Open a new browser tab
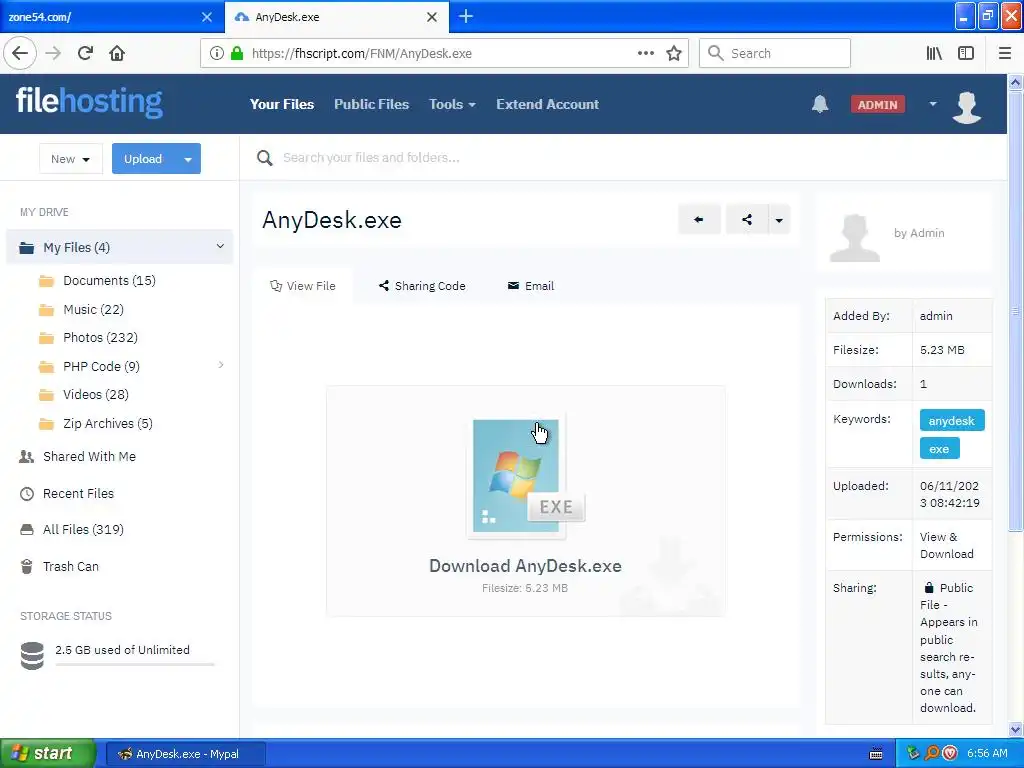 (466, 16)
